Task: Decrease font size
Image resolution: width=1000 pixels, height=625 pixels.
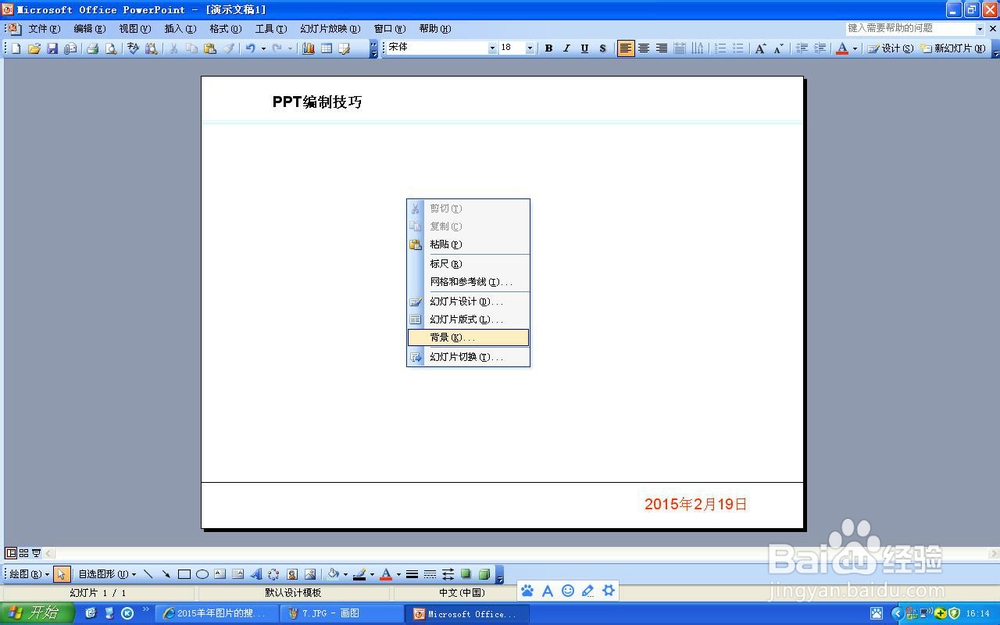Action: (x=778, y=48)
